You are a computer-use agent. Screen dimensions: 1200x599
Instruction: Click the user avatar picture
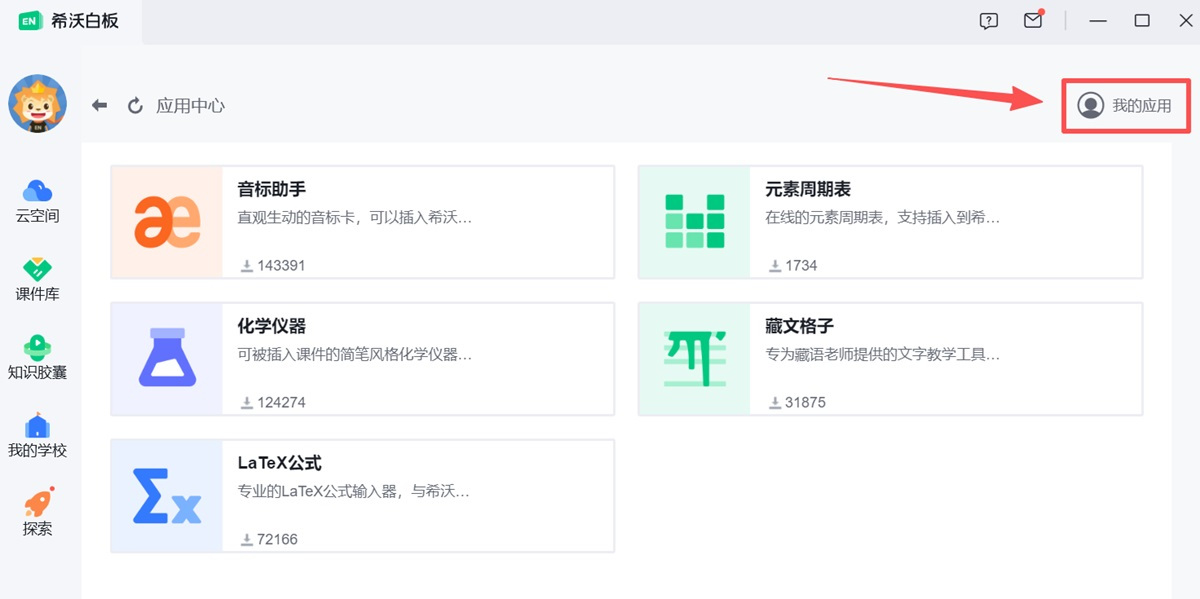click(37, 104)
